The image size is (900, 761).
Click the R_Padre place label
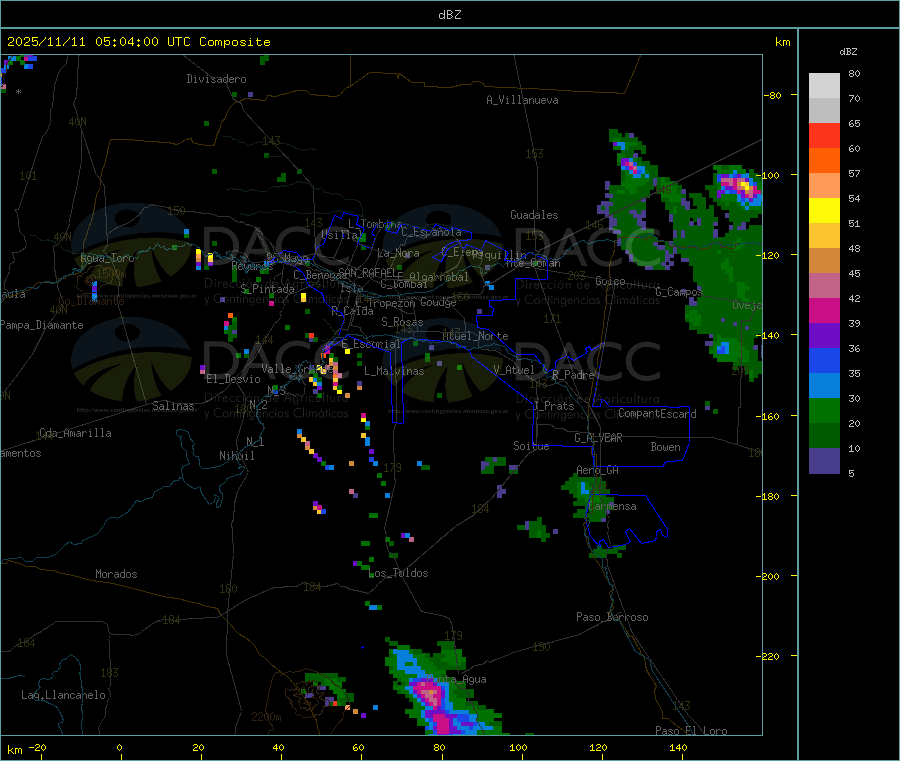coord(573,375)
